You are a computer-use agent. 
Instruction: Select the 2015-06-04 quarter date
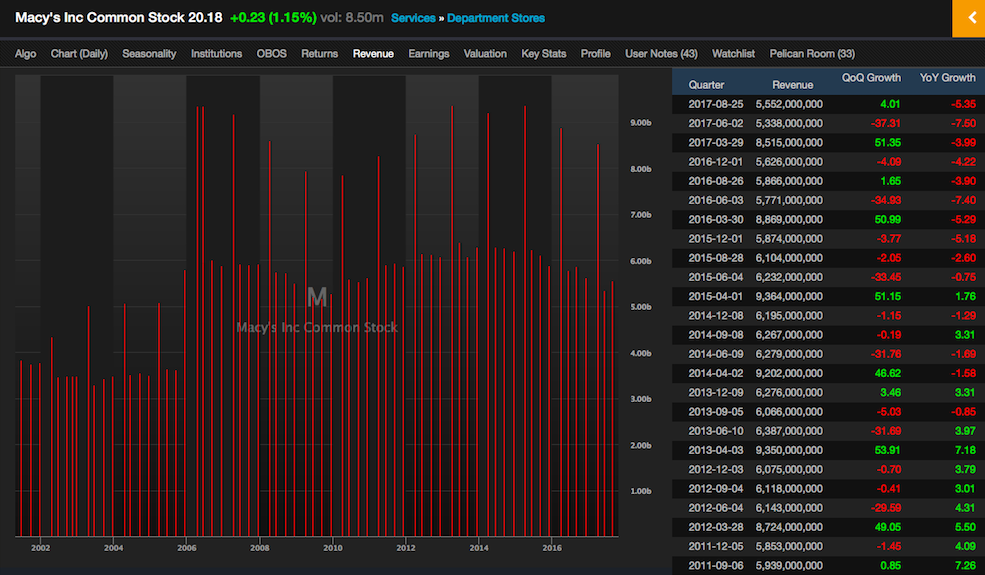(716, 277)
